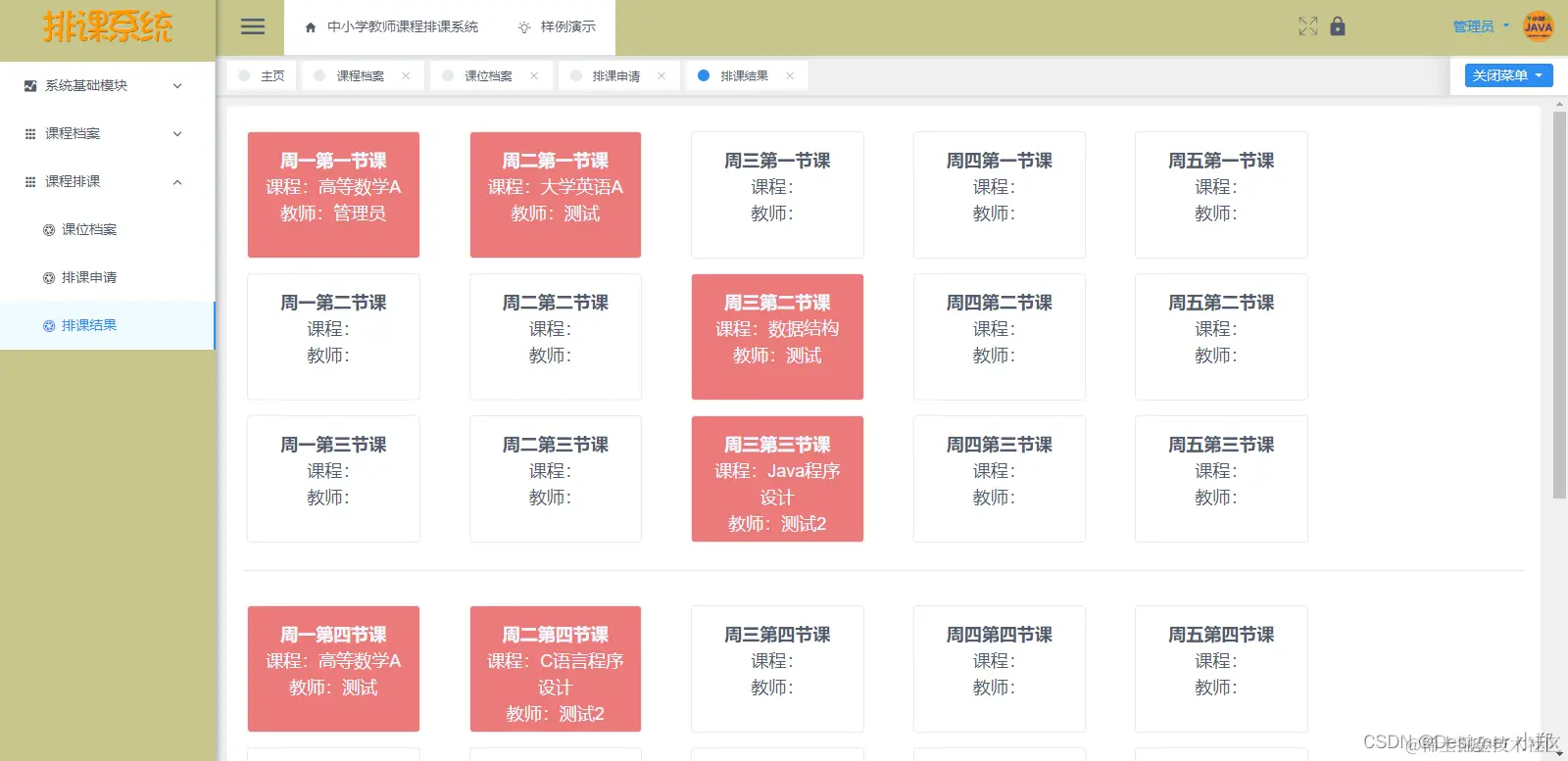The width and height of the screenshot is (1568, 761).
Task: Close the 排课结果 tab
Action: 790,75
